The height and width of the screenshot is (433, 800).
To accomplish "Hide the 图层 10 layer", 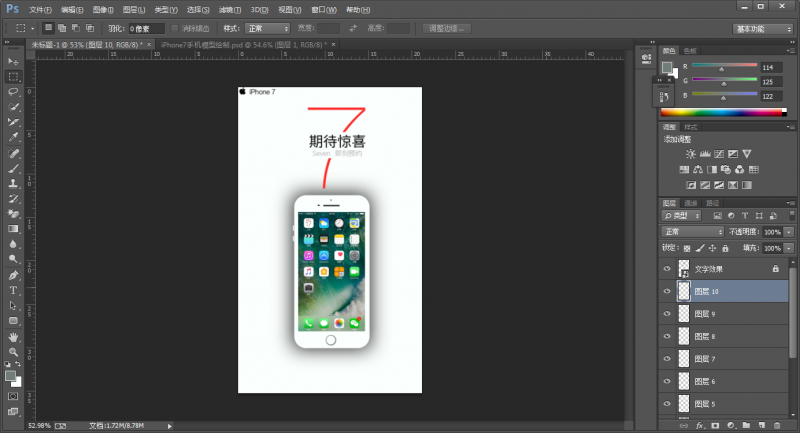I will tap(667, 291).
